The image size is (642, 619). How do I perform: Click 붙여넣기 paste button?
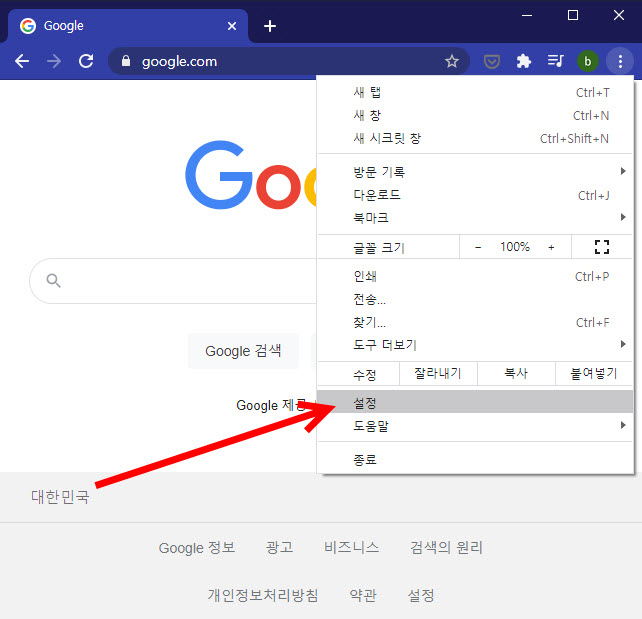coord(594,373)
